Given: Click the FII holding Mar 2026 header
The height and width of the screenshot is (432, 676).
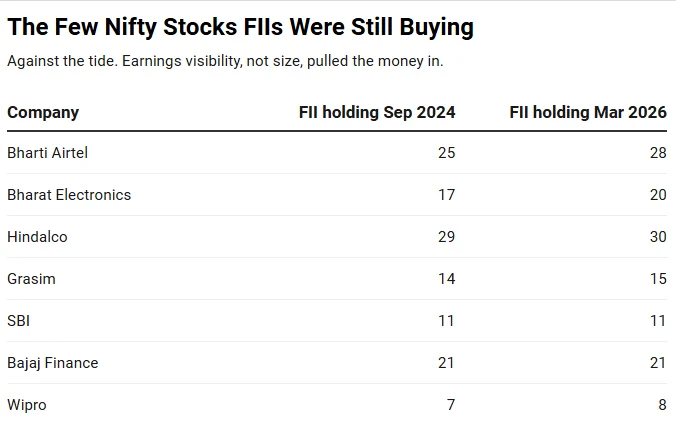Looking at the screenshot, I should click(x=588, y=113).
